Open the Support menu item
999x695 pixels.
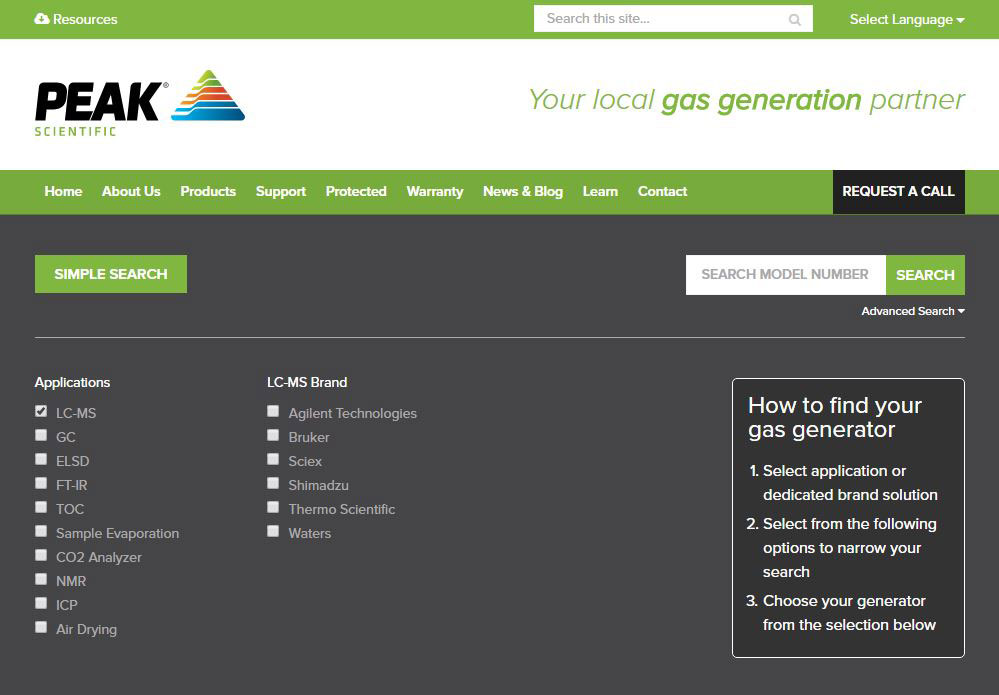pyautogui.click(x=281, y=191)
